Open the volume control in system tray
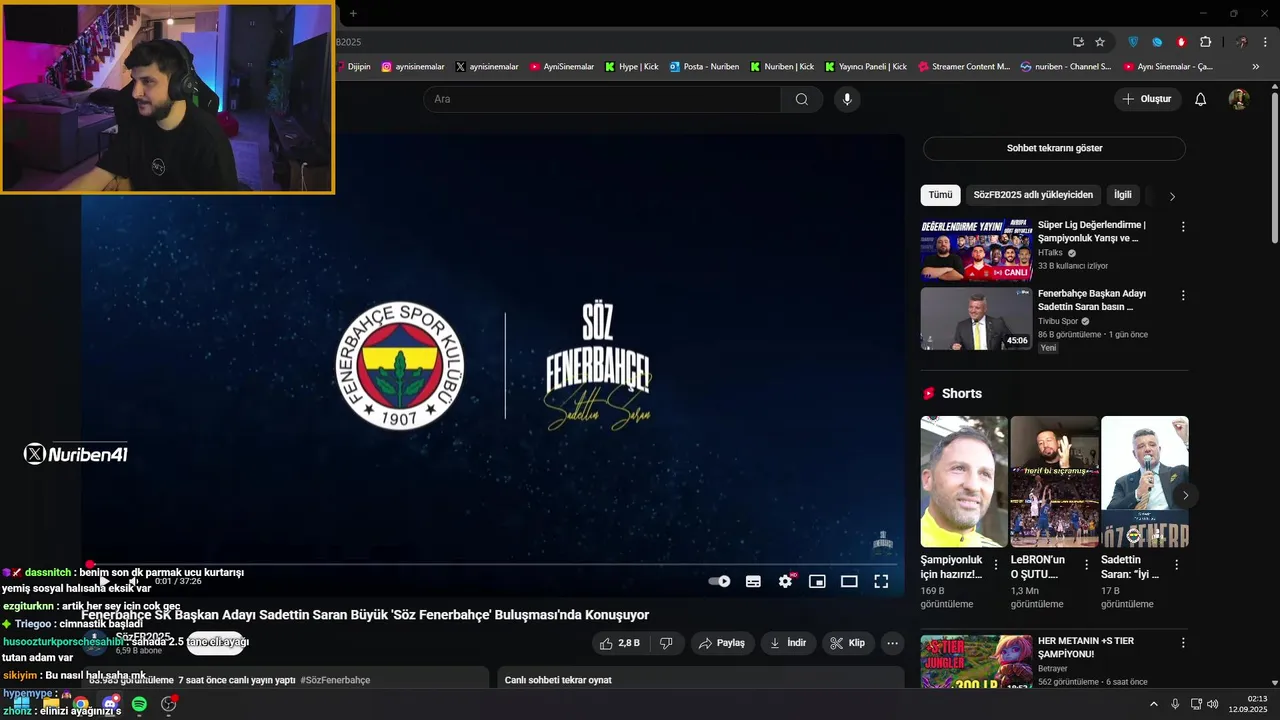This screenshot has width=1280, height=720. pyautogui.click(x=1213, y=704)
